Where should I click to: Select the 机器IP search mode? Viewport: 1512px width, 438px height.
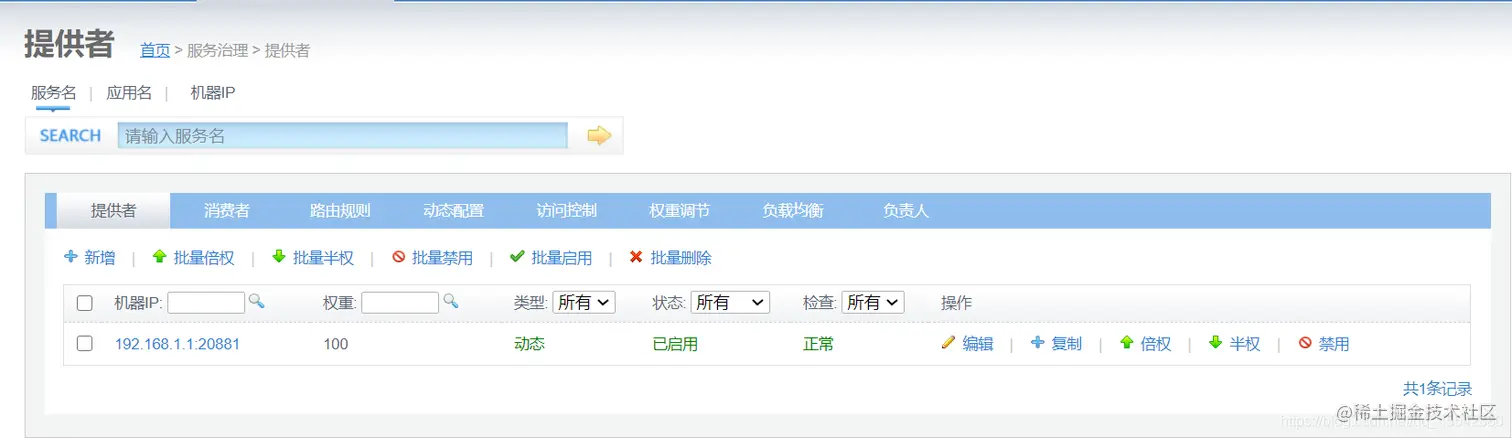click(213, 92)
